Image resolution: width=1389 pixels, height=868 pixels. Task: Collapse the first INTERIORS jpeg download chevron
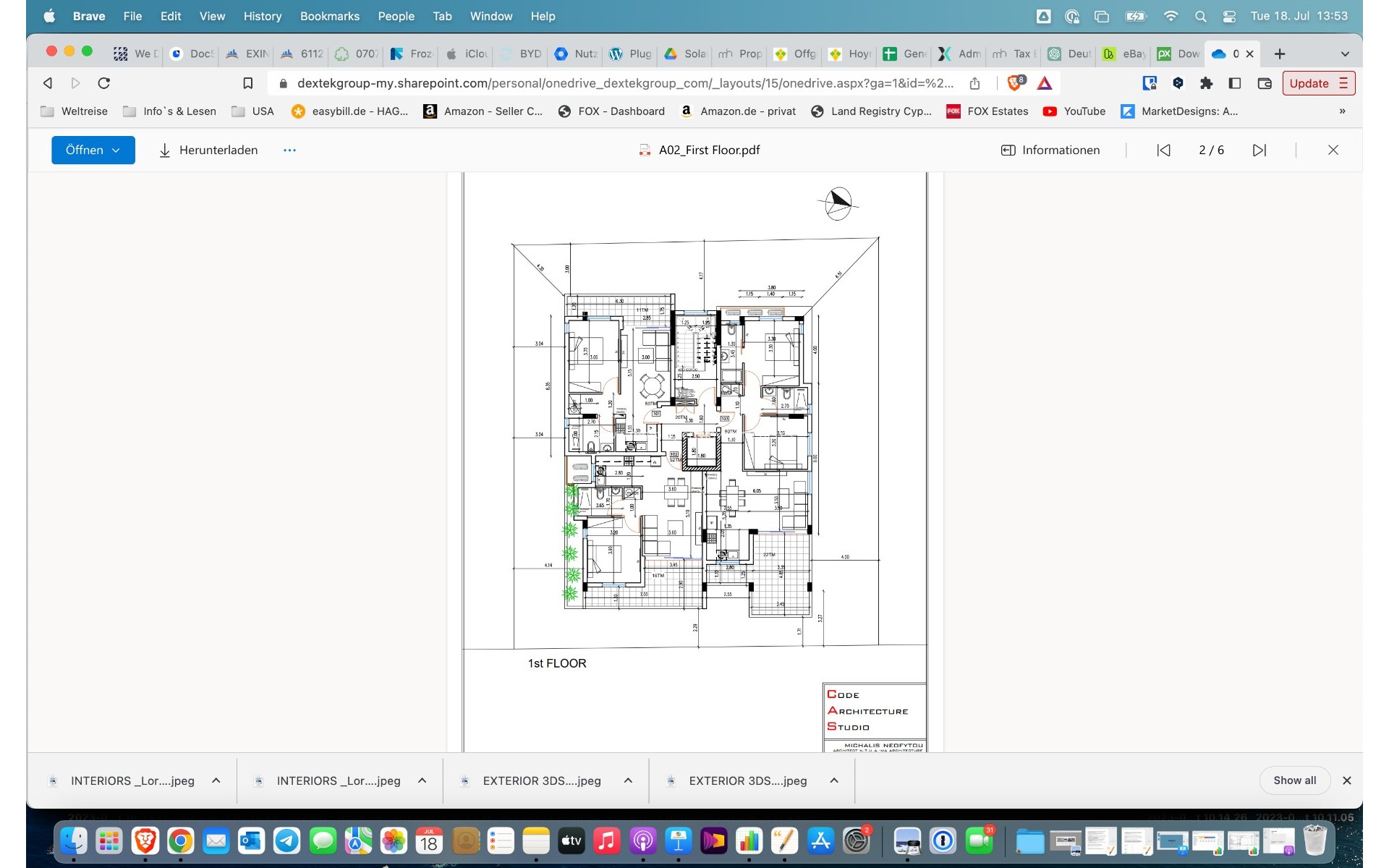tap(215, 780)
